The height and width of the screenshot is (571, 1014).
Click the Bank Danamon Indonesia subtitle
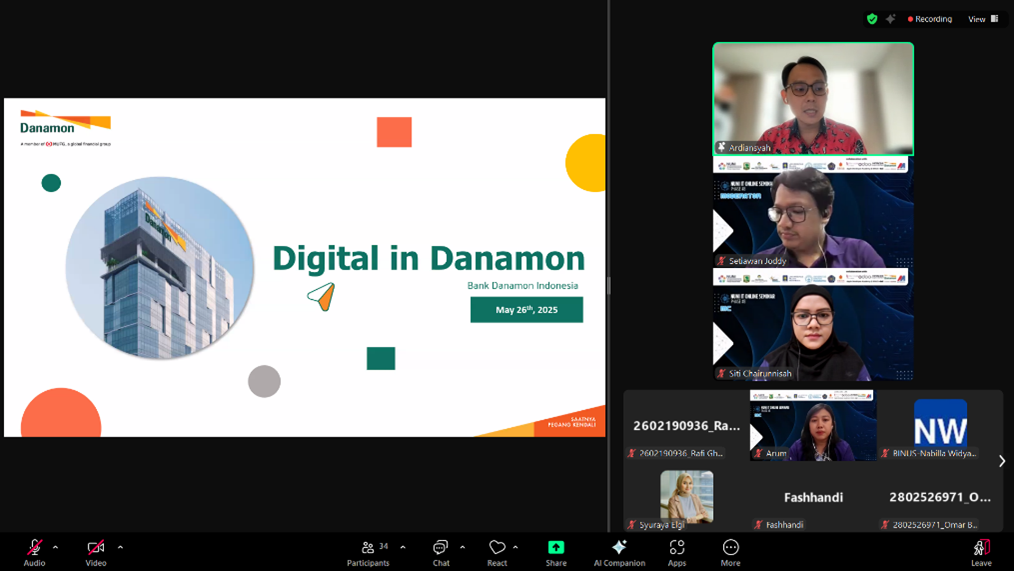pyautogui.click(x=523, y=285)
